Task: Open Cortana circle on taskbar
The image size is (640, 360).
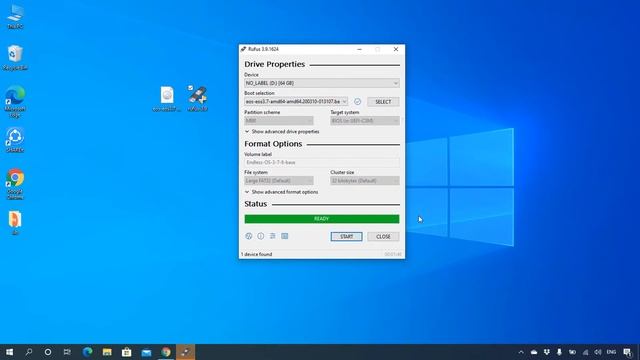Action: click(48, 352)
